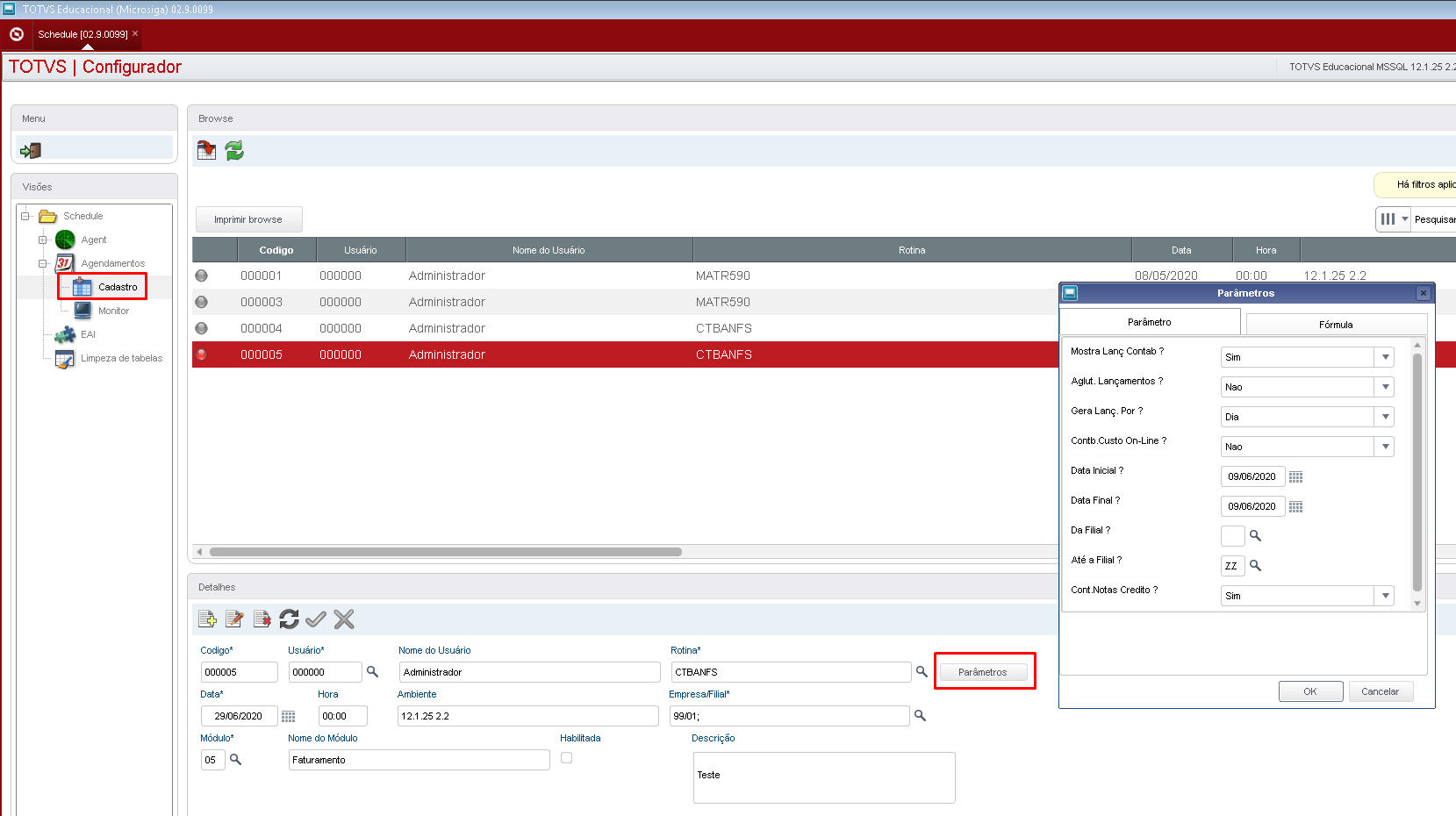Sort by Nome do Usuário column header
The width and height of the screenshot is (1456, 816).
pos(549,250)
